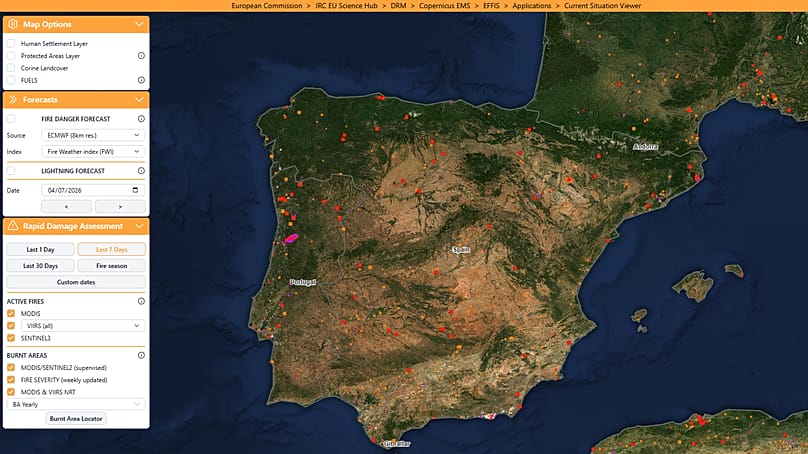Click the Map Options gear icon
Viewport: 808px width, 454px height.
13,24
